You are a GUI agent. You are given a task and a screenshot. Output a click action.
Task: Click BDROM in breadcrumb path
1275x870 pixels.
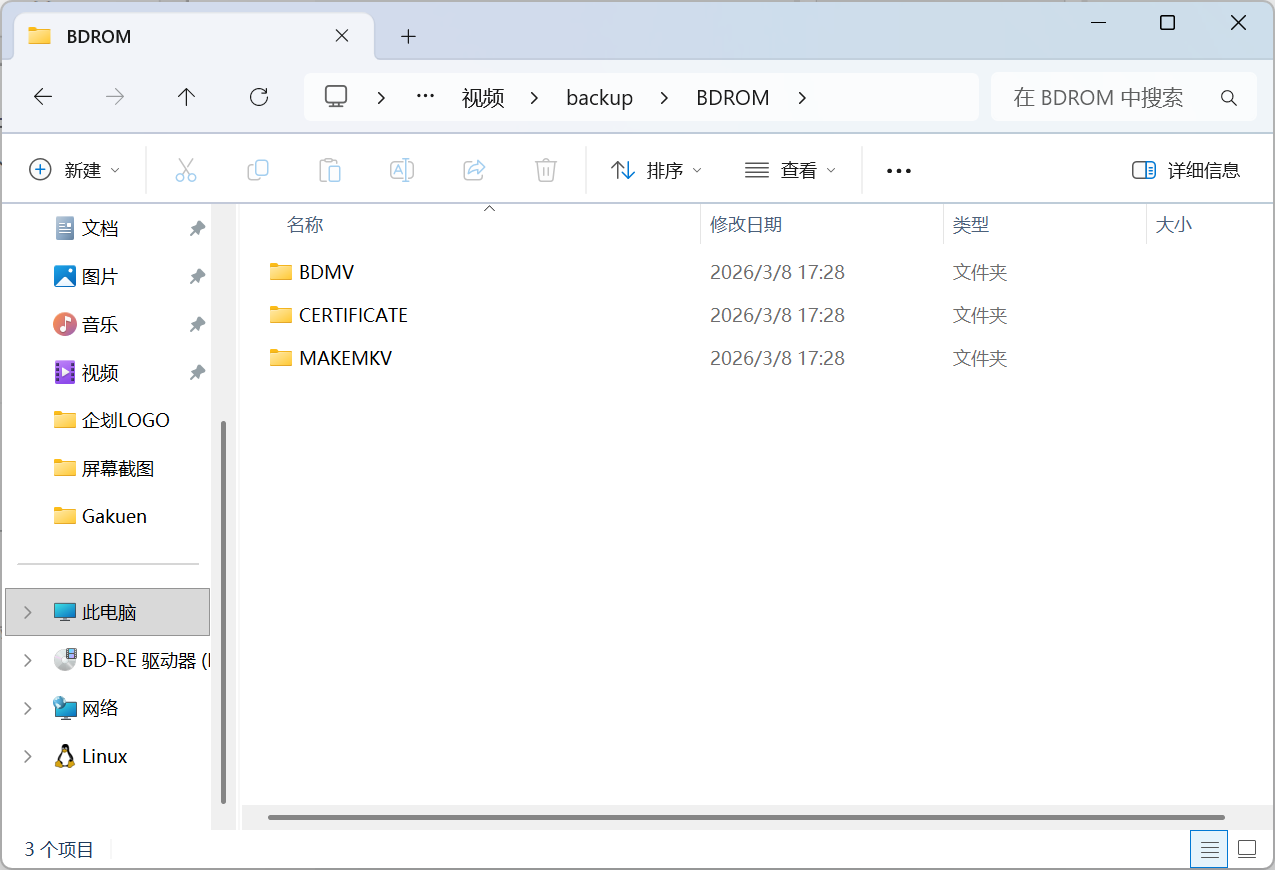point(733,97)
